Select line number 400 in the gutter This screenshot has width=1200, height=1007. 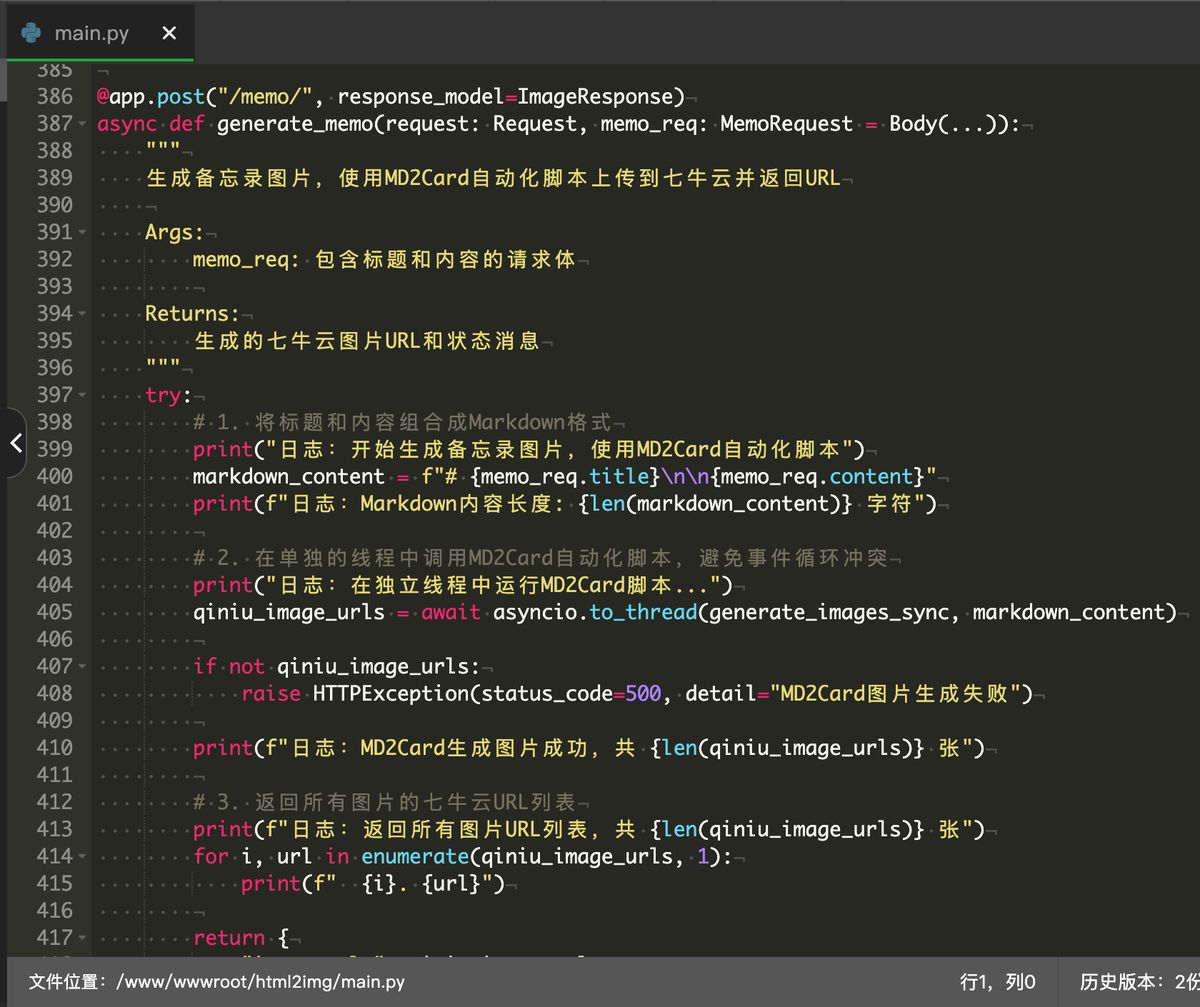[55, 476]
